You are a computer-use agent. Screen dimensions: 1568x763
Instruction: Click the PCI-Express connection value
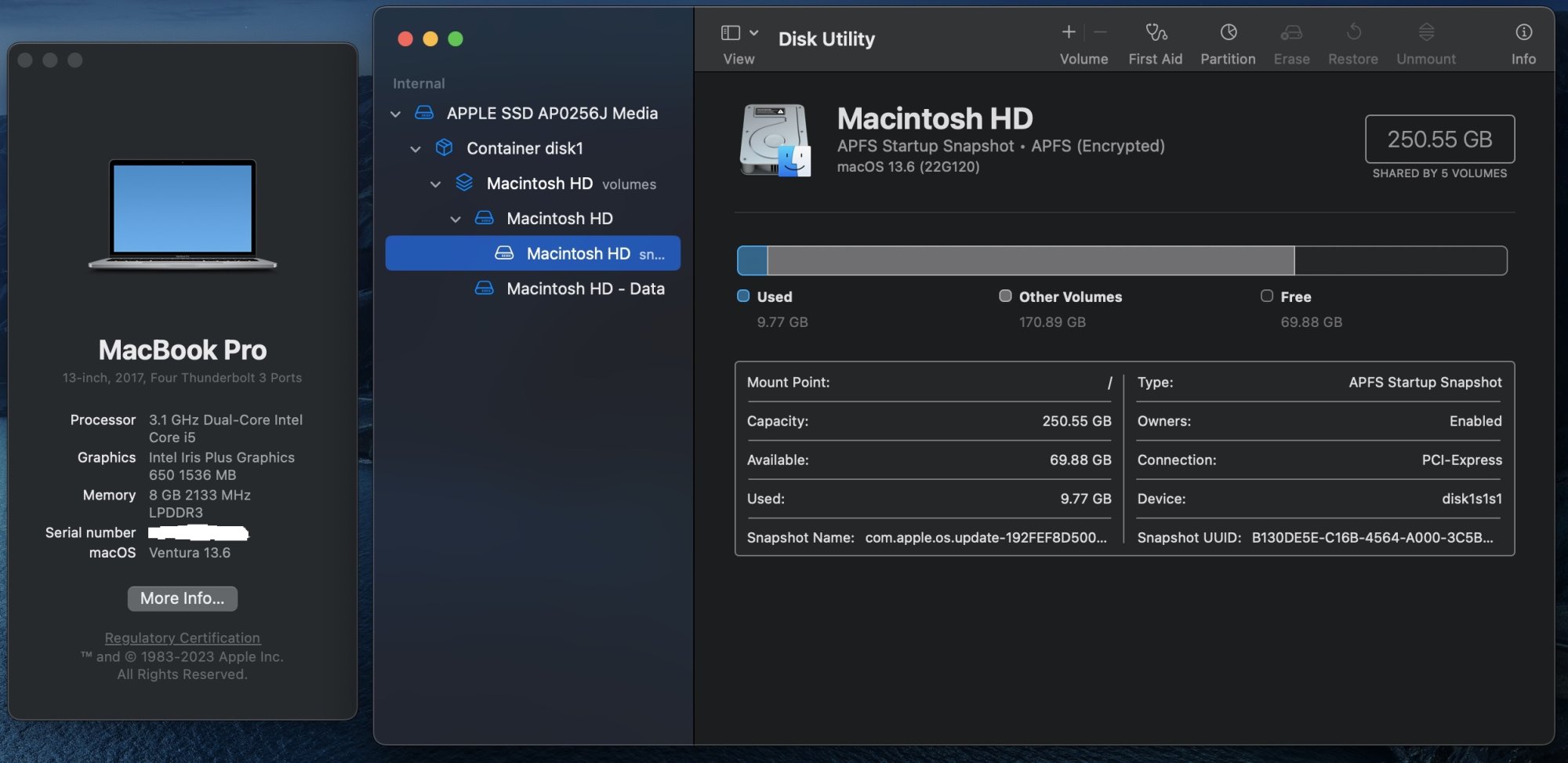[1461, 460]
